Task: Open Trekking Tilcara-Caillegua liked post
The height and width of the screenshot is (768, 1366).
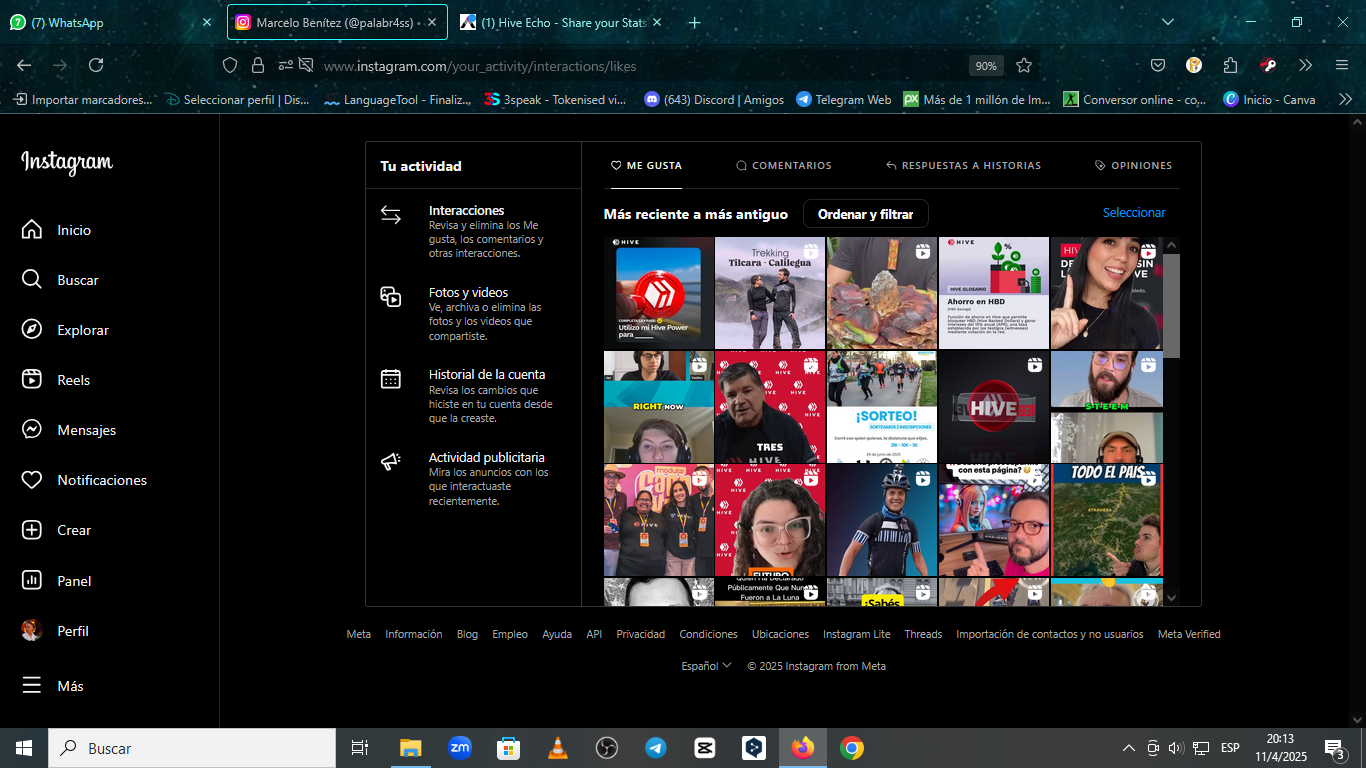Action: 770,293
